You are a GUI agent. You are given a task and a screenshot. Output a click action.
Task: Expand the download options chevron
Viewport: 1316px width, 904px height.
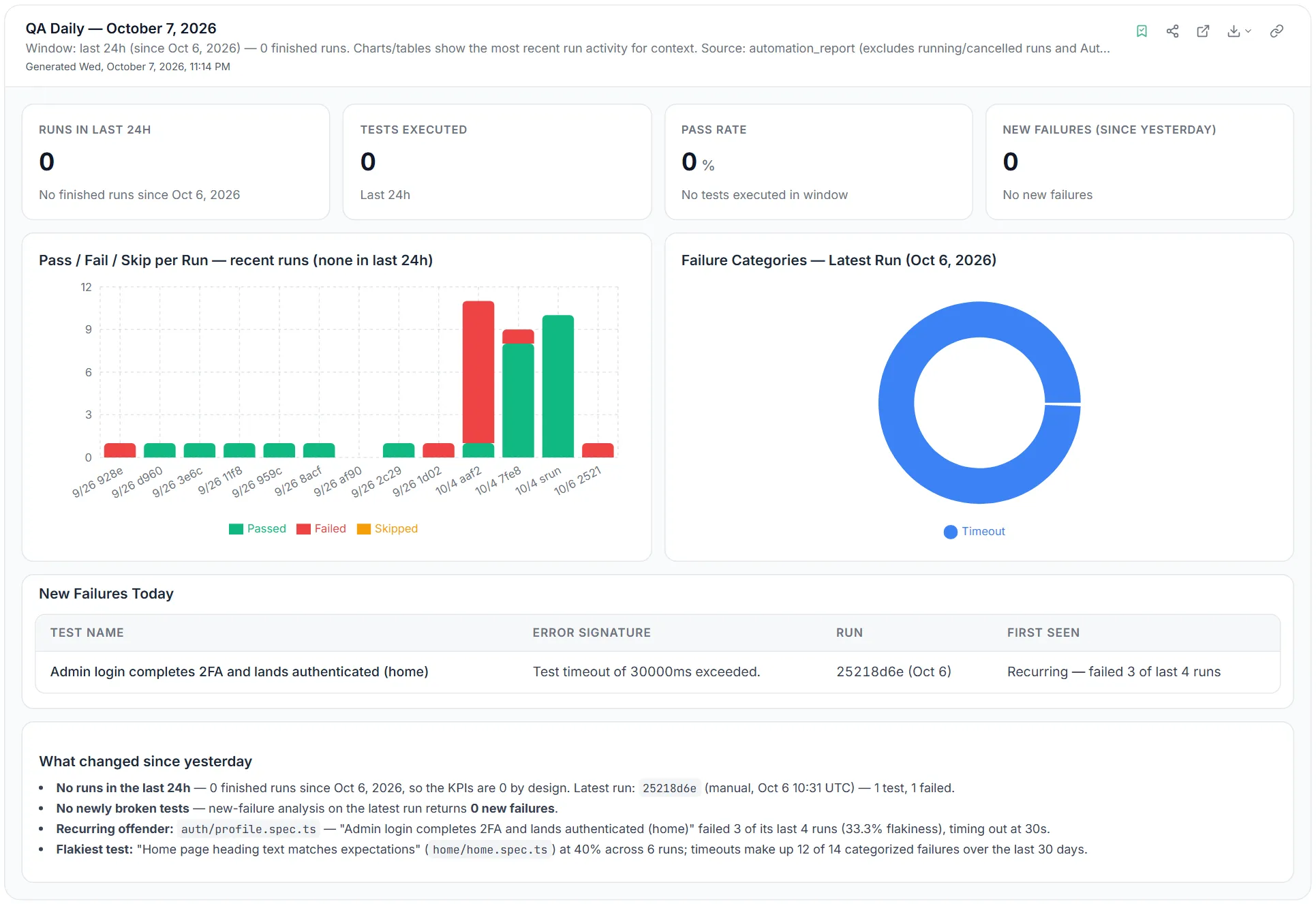(1249, 31)
